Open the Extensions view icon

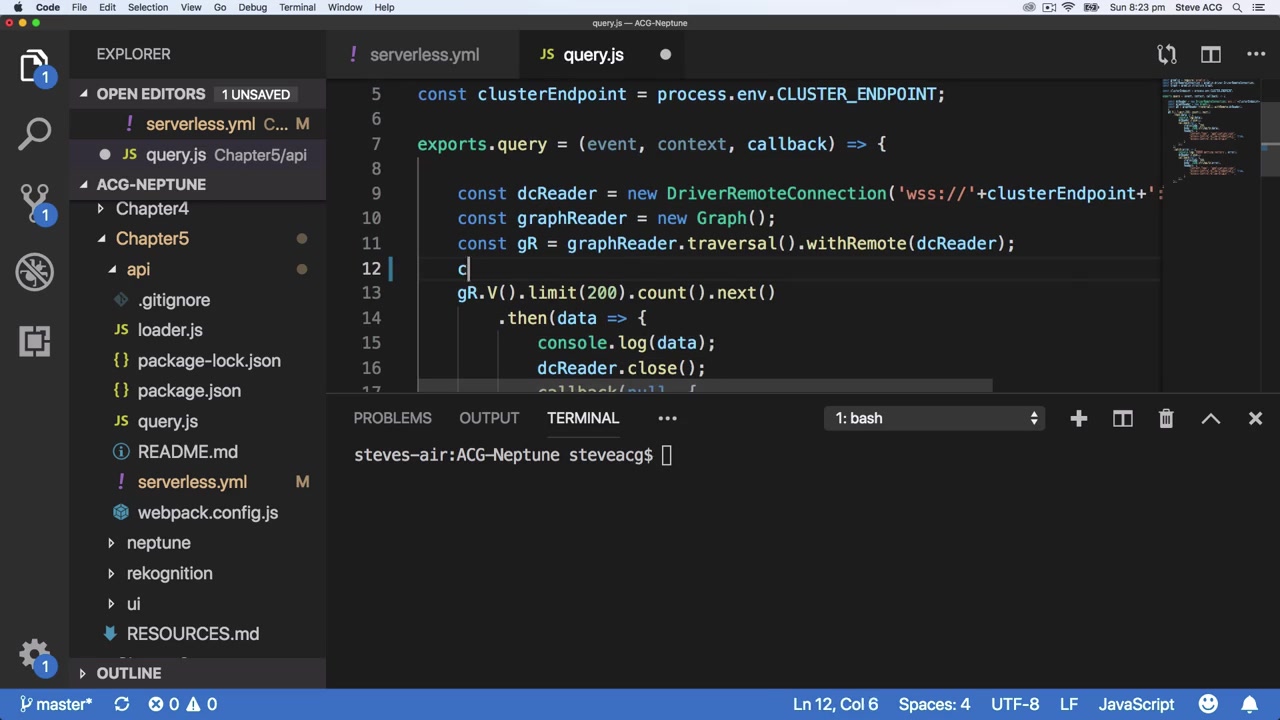click(34, 341)
